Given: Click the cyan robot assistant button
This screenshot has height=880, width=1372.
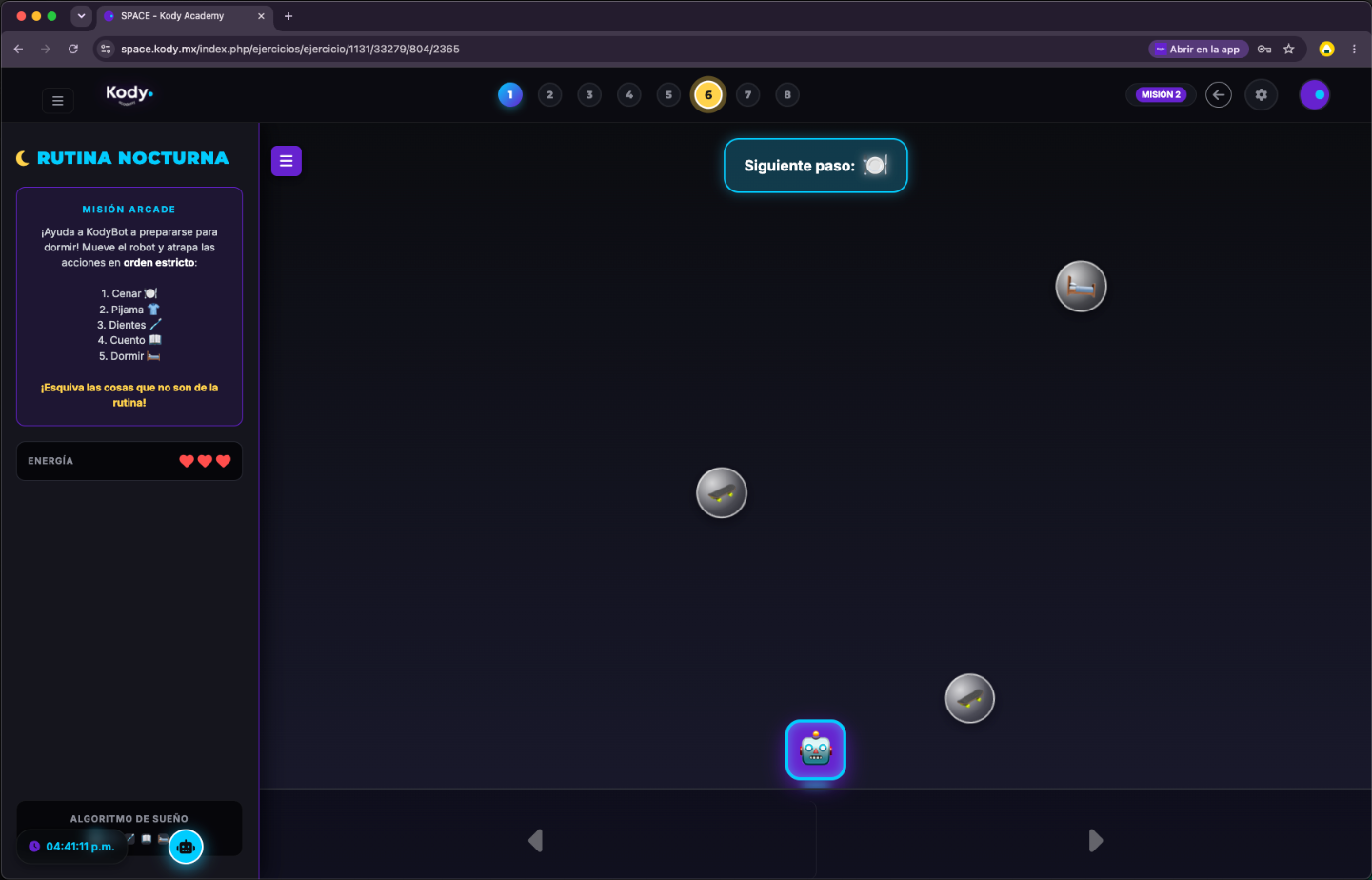Looking at the screenshot, I should 186,847.
